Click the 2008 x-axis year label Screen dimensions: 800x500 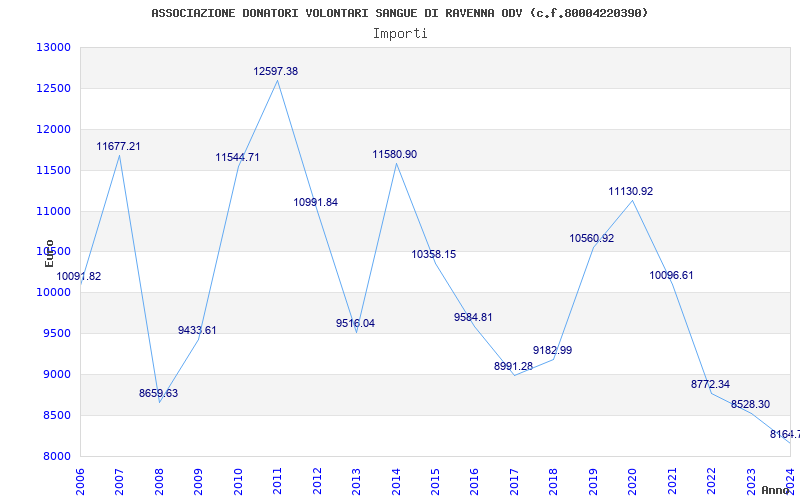click(159, 481)
